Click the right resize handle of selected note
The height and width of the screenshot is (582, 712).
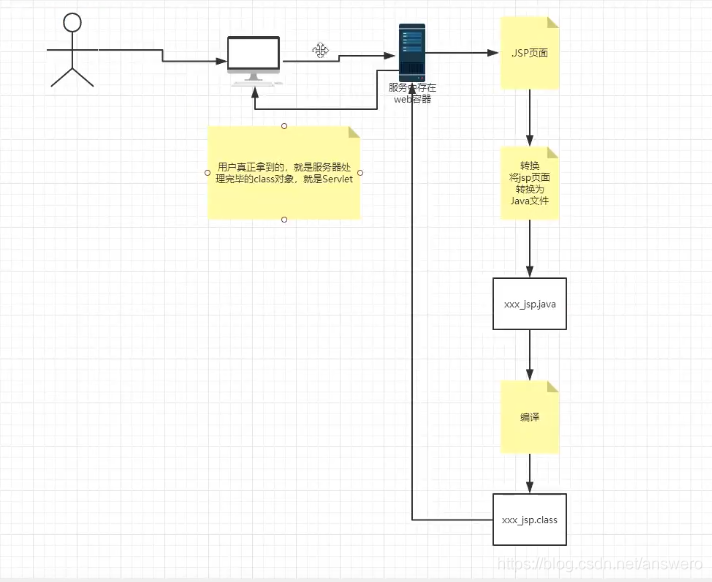pyautogui.click(x=360, y=173)
